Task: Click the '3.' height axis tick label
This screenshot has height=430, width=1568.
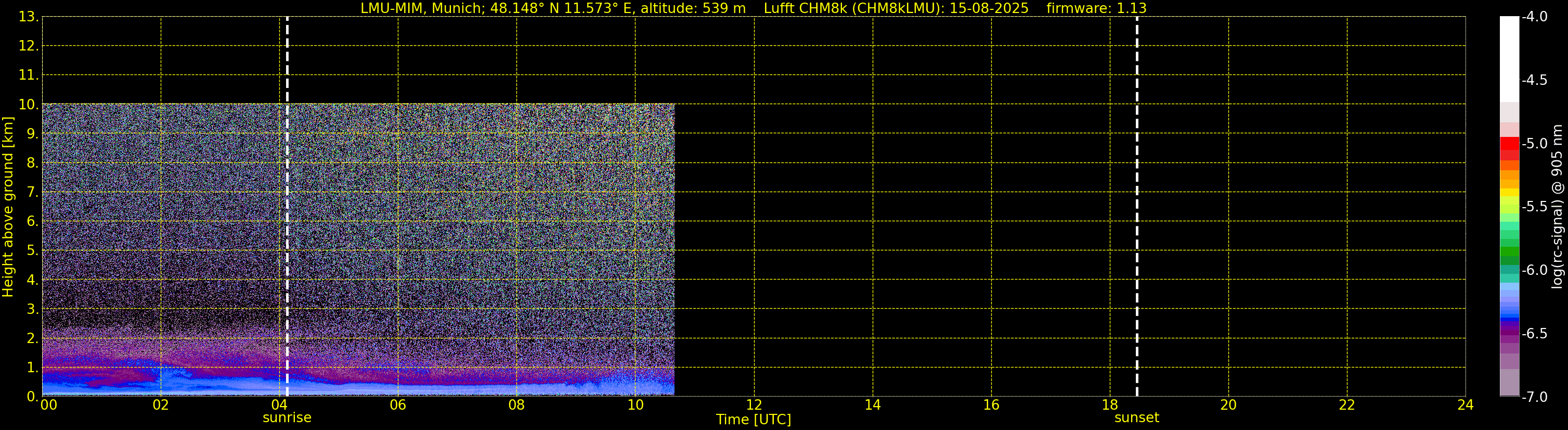Action: pos(32,309)
